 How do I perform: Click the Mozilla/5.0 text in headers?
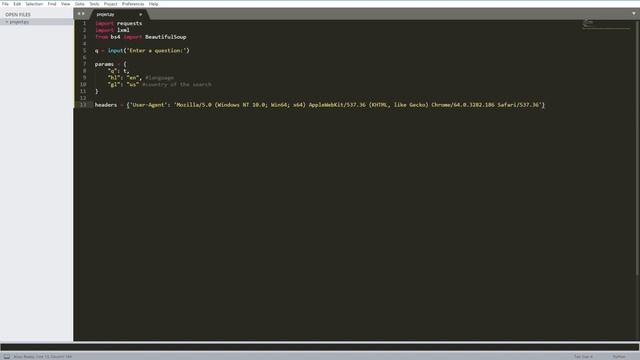coord(194,105)
